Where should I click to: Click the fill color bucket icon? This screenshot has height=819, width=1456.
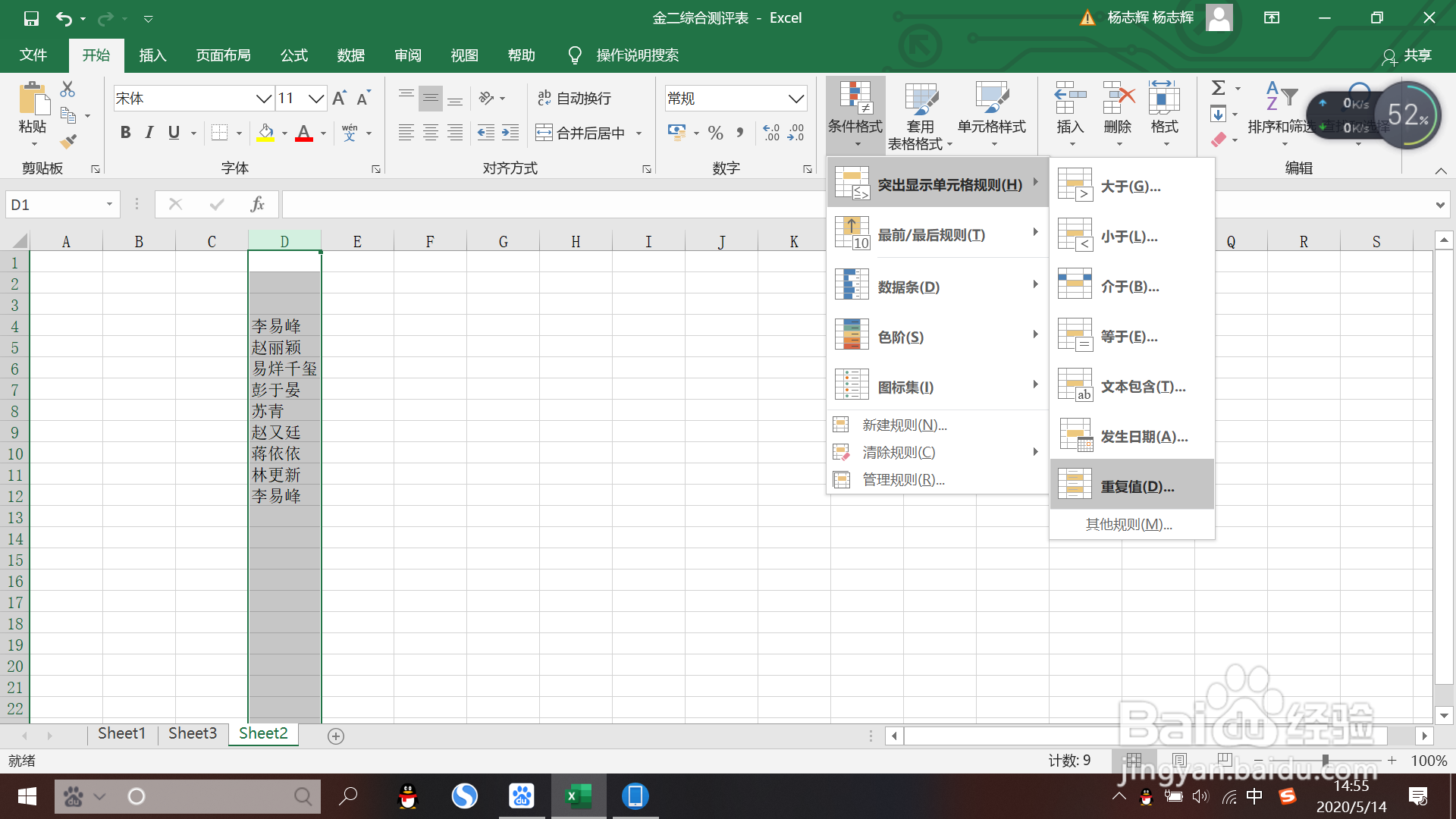(x=265, y=133)
